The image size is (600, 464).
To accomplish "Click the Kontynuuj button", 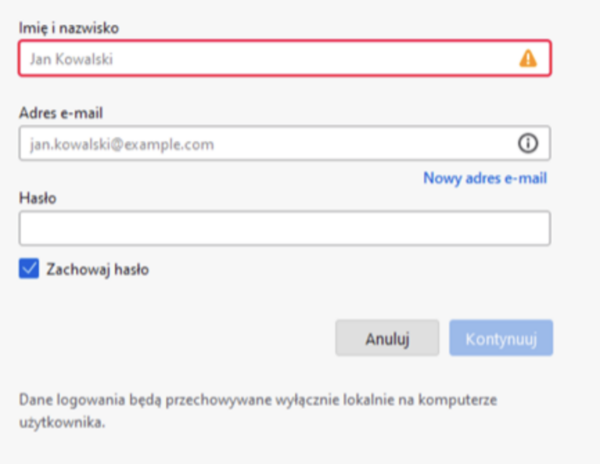I will coord(501,338).
